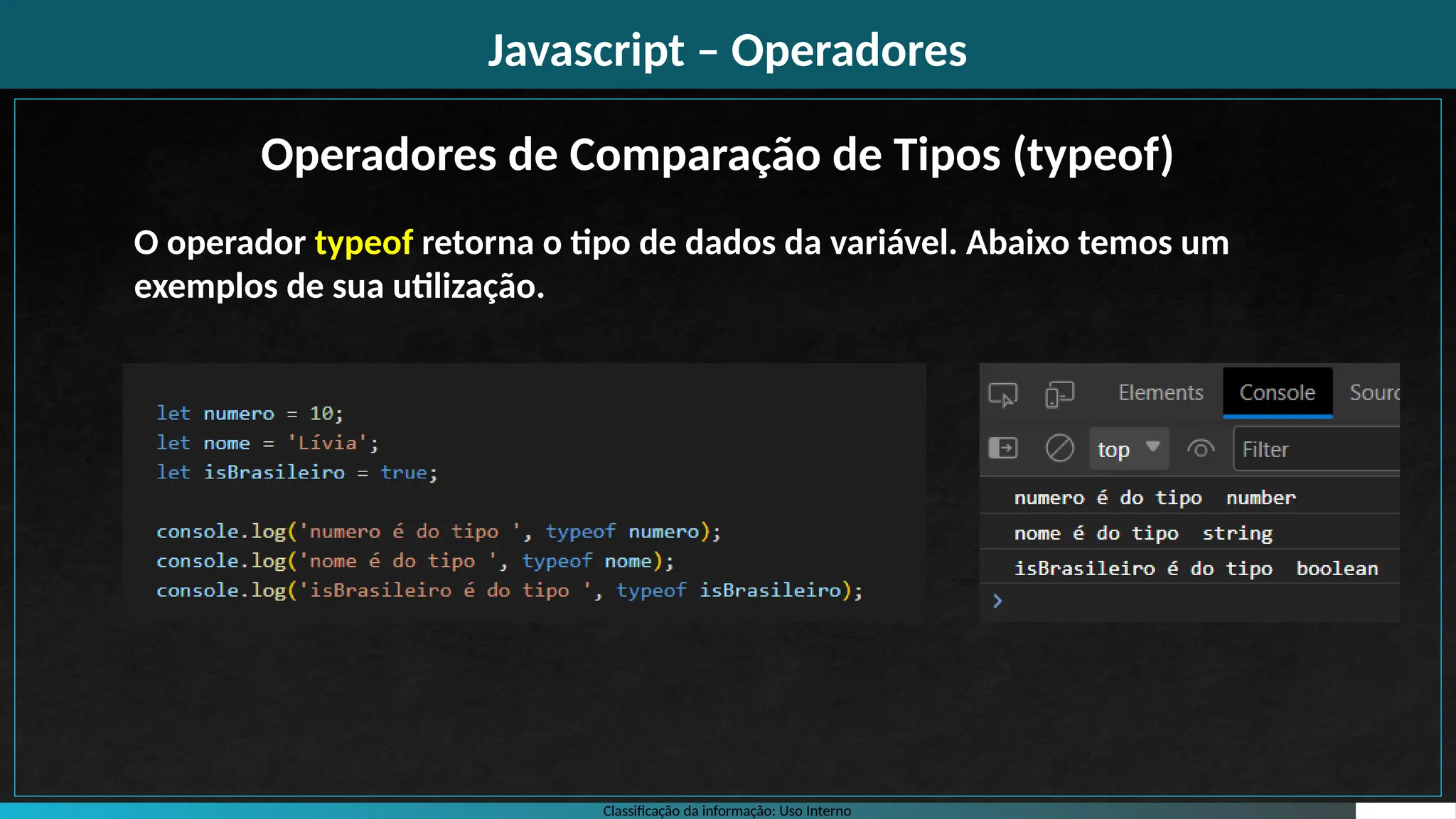Click the slide title 'Javascript – Operadores'
Image resolution: width=1456 pixels, height=819 pixels.
click(x=727, y=50)
